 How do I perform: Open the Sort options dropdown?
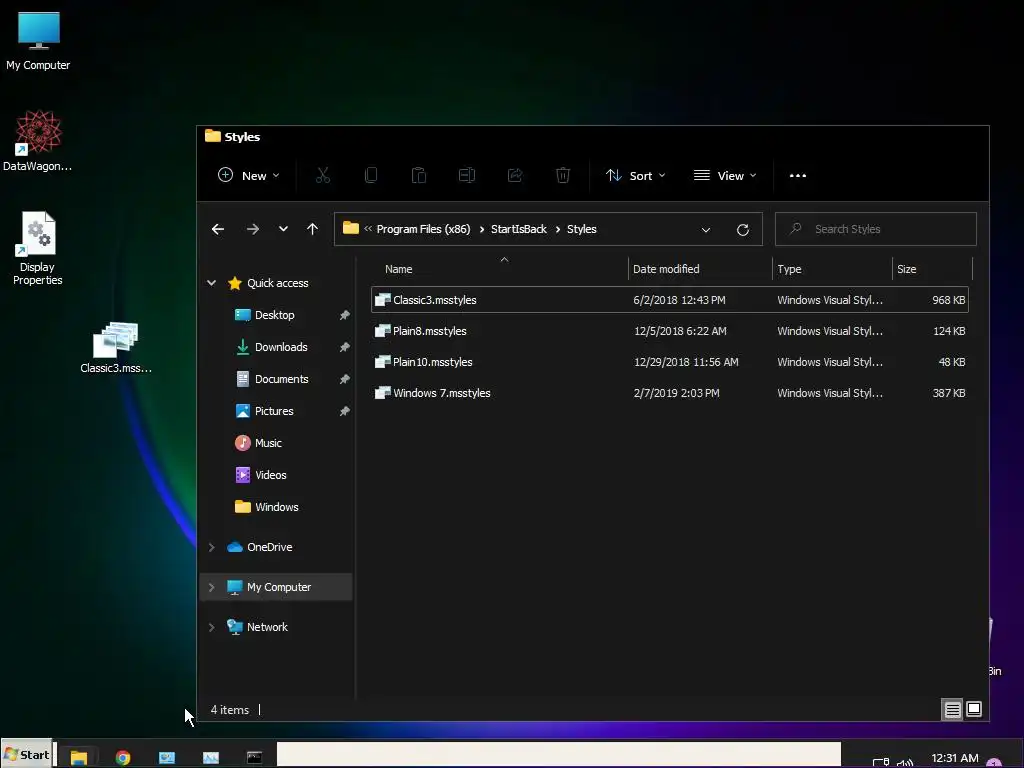click(x=635, y=176)
